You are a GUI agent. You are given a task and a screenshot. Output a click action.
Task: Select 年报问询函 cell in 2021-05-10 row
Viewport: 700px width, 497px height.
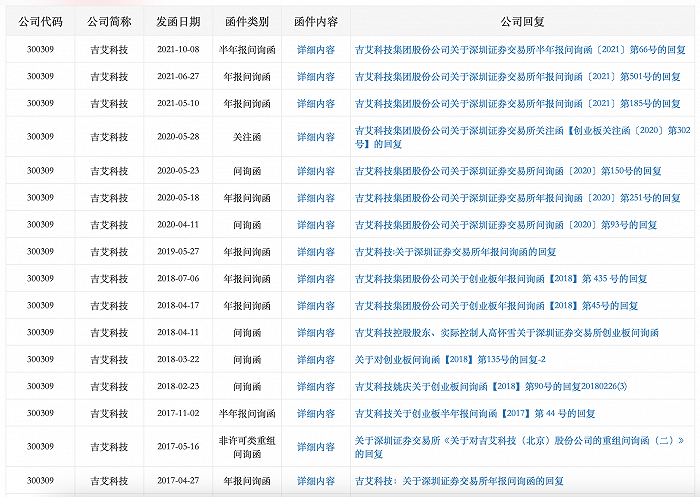[x=247, y=104]
